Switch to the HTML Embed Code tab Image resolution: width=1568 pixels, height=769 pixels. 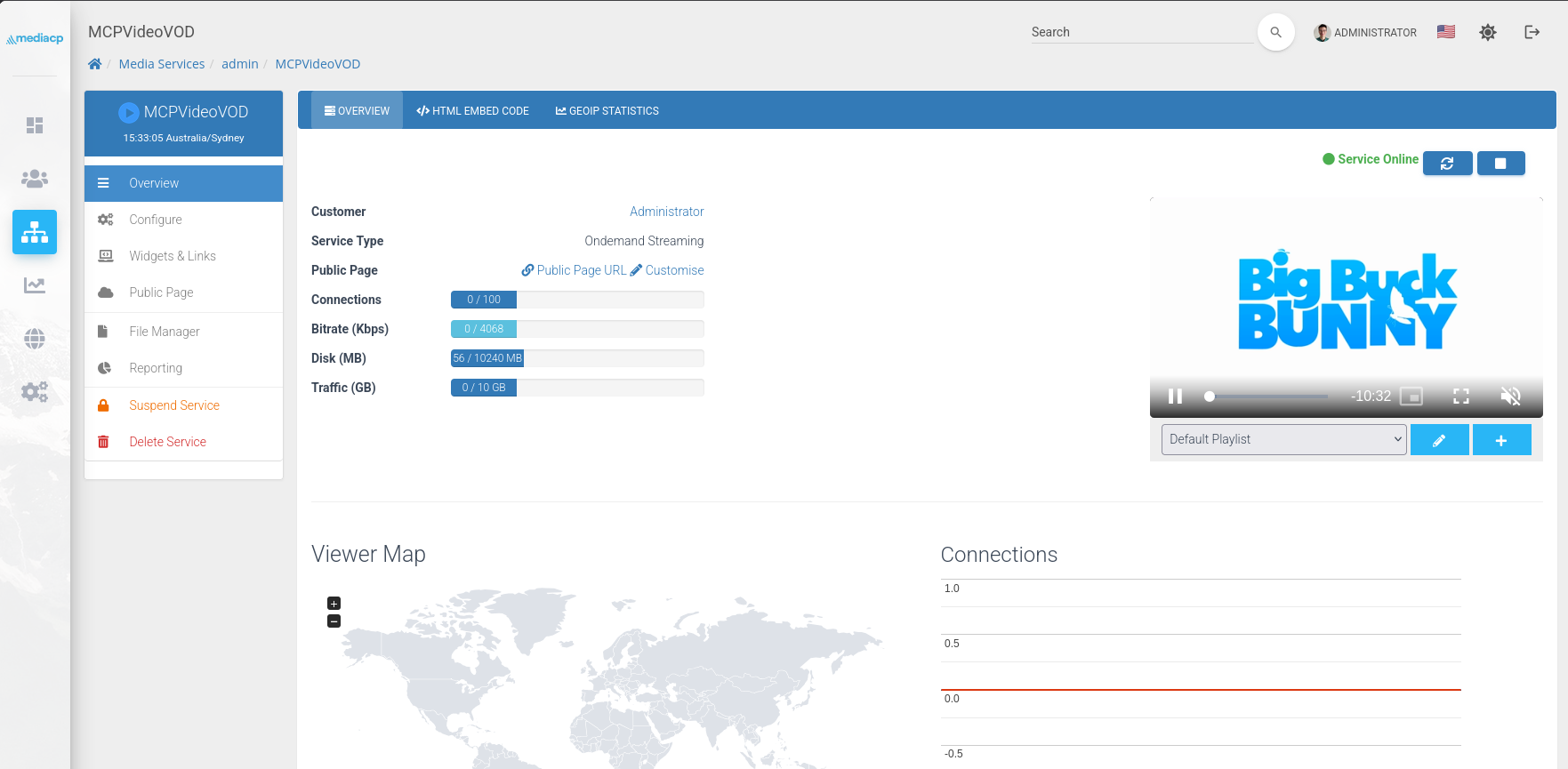coord(472,111)
